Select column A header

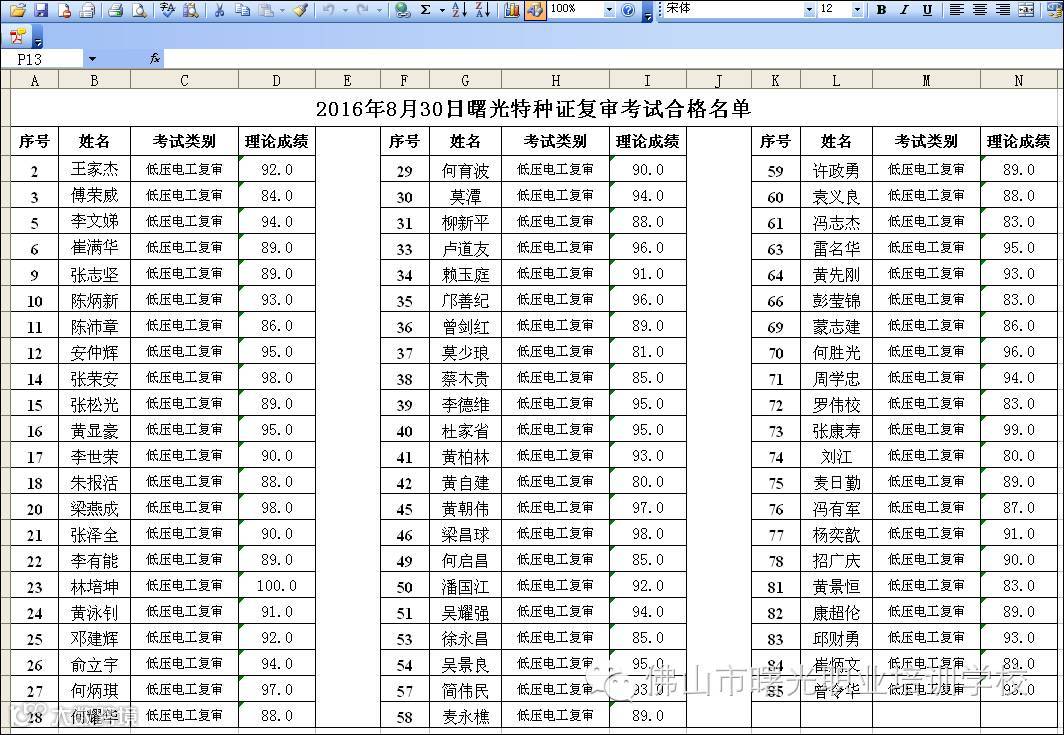point(35,80)
